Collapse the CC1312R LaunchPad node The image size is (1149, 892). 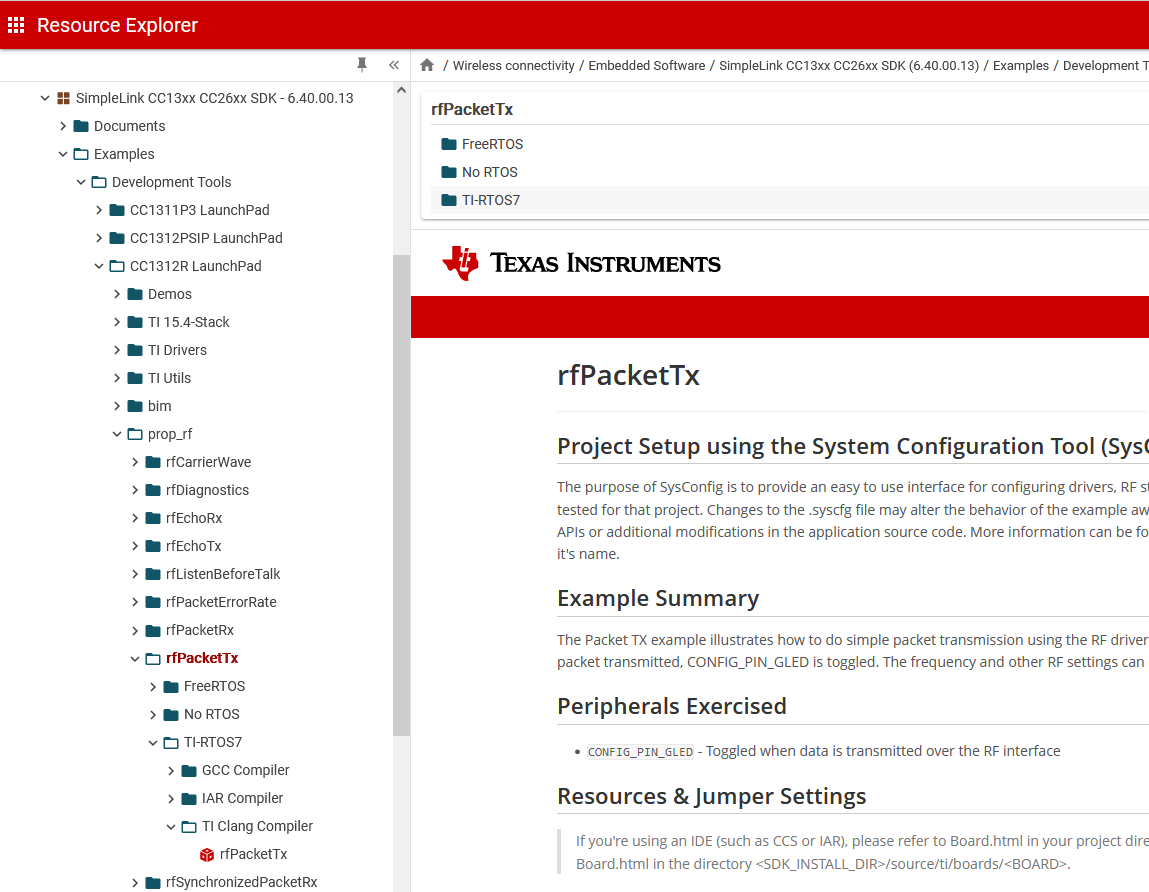(99, 266)
